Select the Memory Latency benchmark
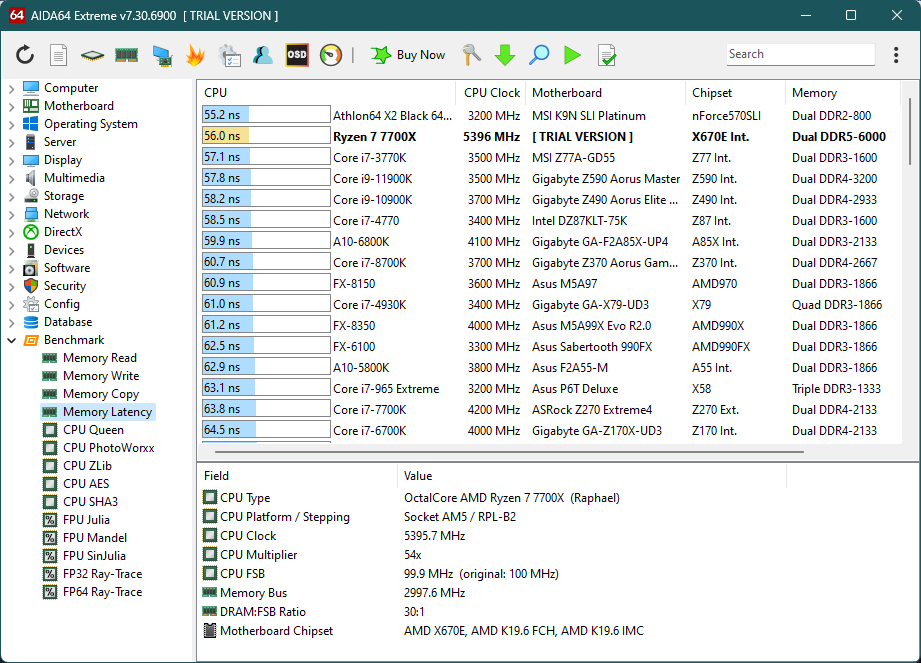The height and width of the screenshot is (663, 921). tap(107, 412)
